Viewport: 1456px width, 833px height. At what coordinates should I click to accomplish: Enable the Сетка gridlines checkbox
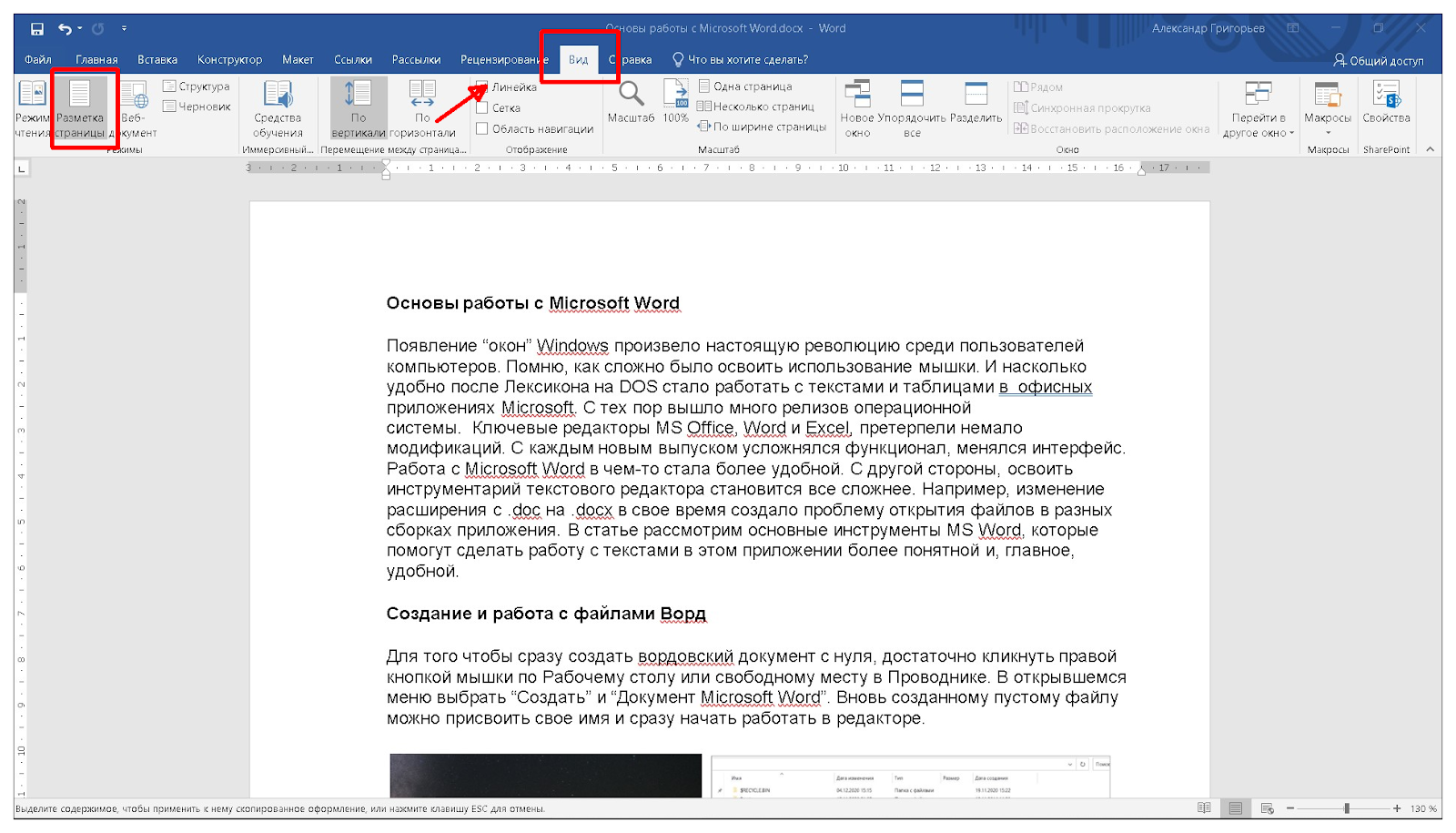(x=482, y=108)
